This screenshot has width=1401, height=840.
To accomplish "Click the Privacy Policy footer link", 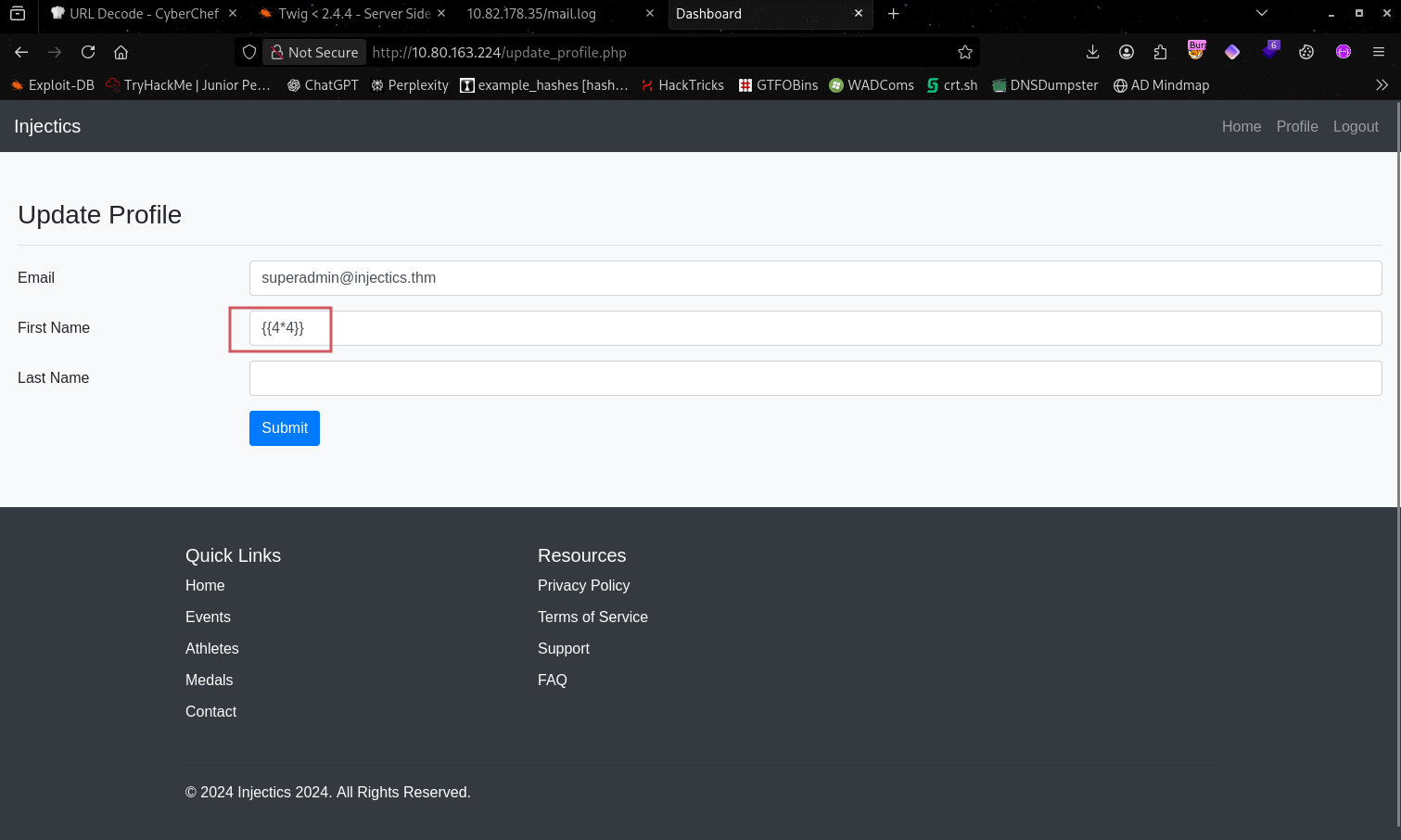I will (x=583, y=585).
